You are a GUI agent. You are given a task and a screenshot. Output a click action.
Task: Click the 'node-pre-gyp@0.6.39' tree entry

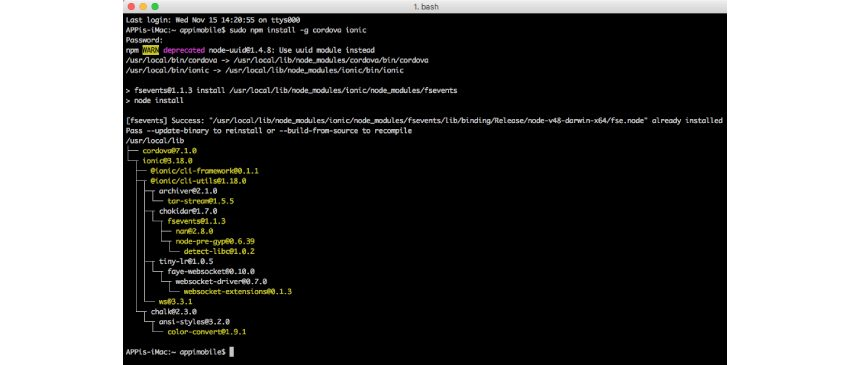(215, 241)
